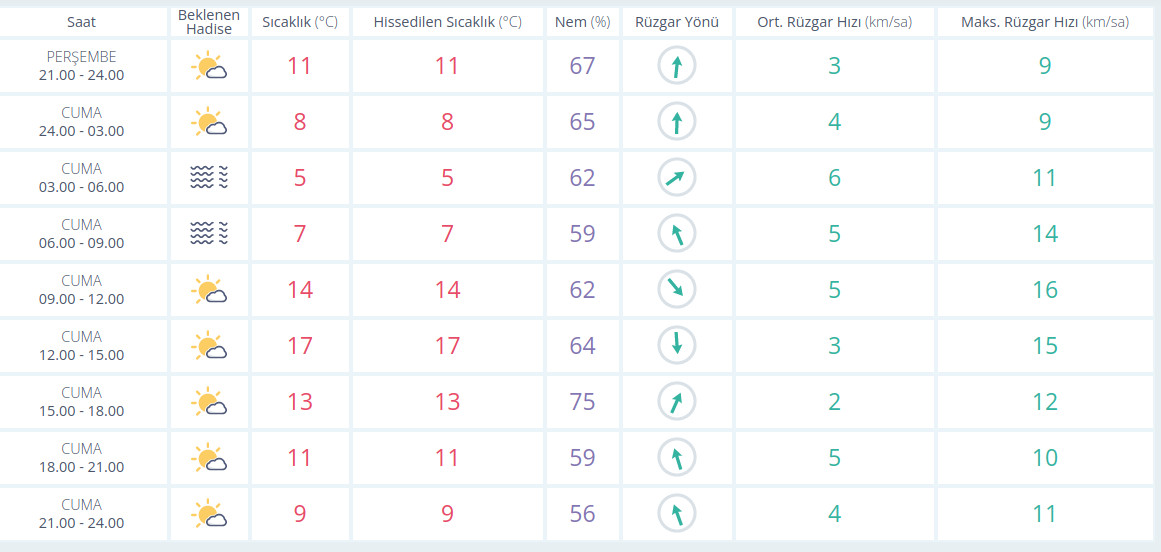Click the partly cloudy icon for Perşembe 21.00 - 24.00
The height and width of the screenshot is (552, 1161).
point(209,67)
